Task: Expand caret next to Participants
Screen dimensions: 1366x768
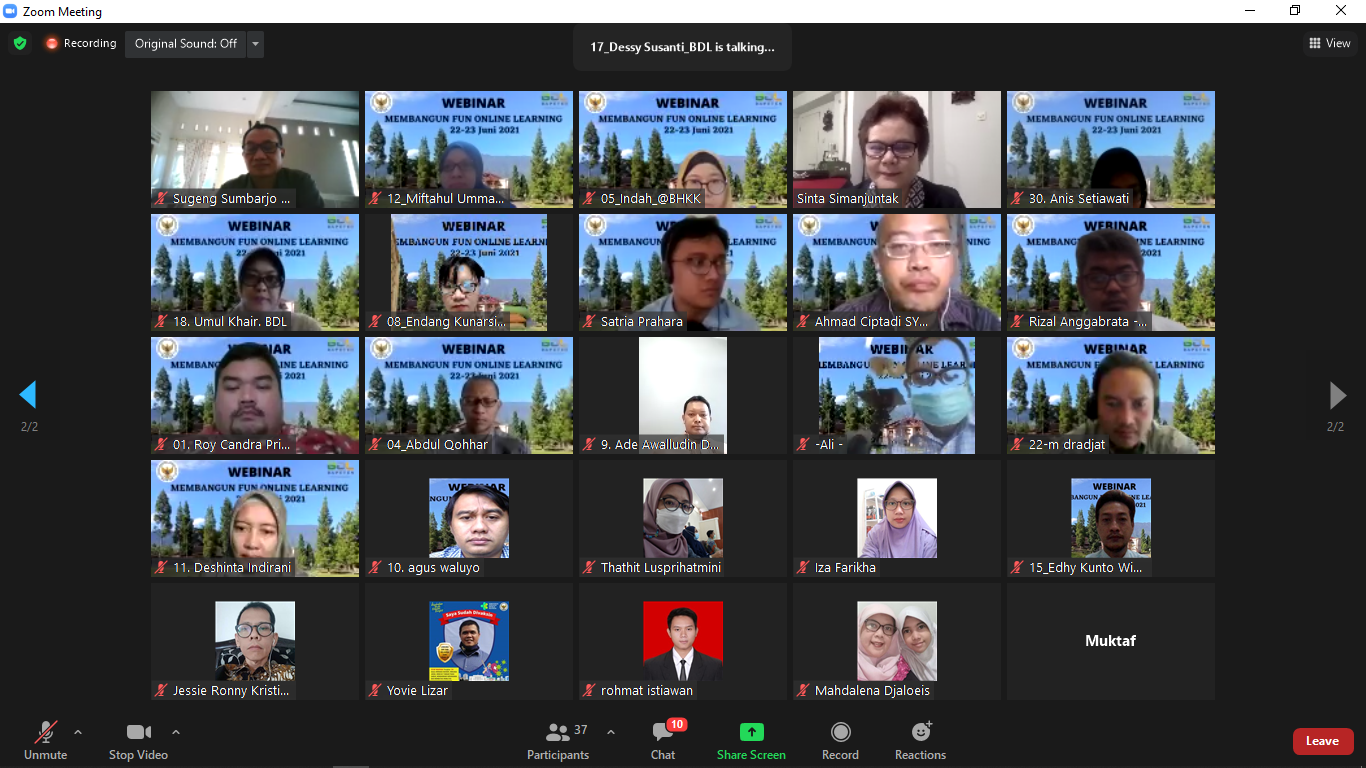Action: tap(611, 732)
